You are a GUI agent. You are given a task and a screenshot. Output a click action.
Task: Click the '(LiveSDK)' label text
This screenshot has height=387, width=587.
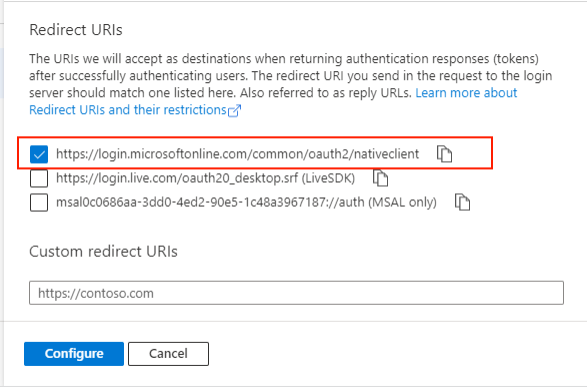click(x=328, y=178)
